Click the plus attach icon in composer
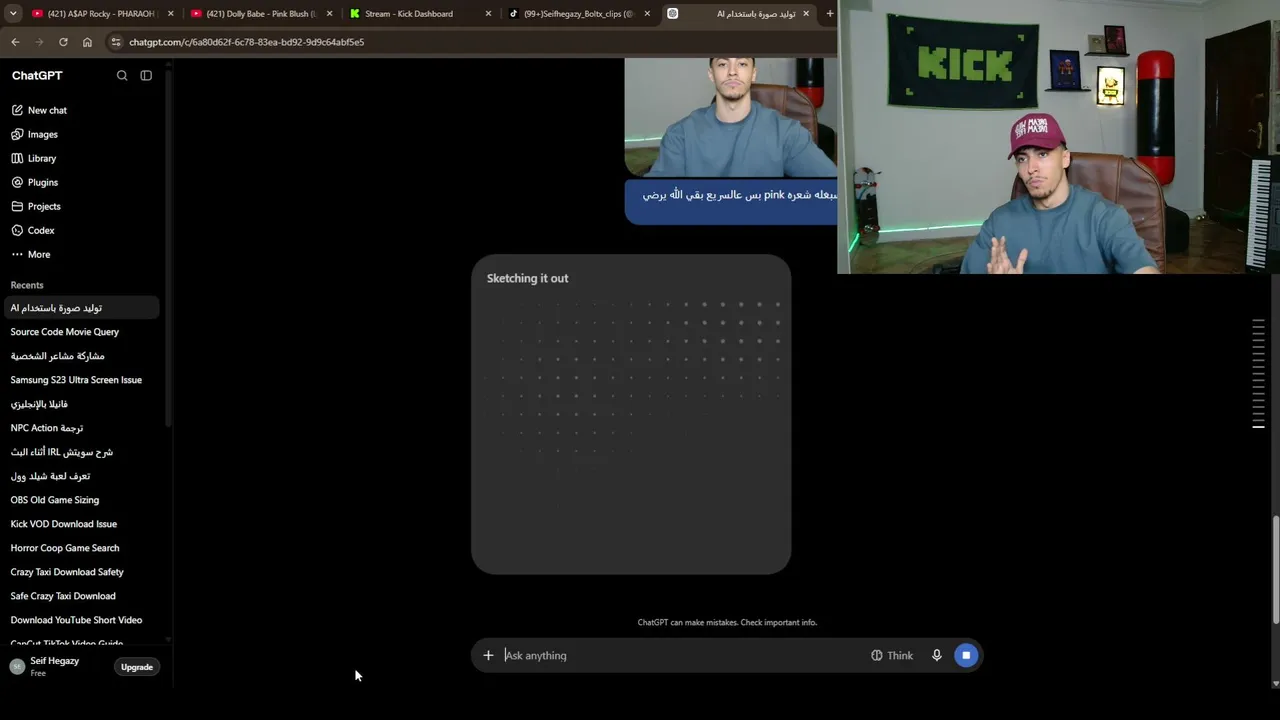The width and height of the screenshot is (1280, 720). [488, 656]
